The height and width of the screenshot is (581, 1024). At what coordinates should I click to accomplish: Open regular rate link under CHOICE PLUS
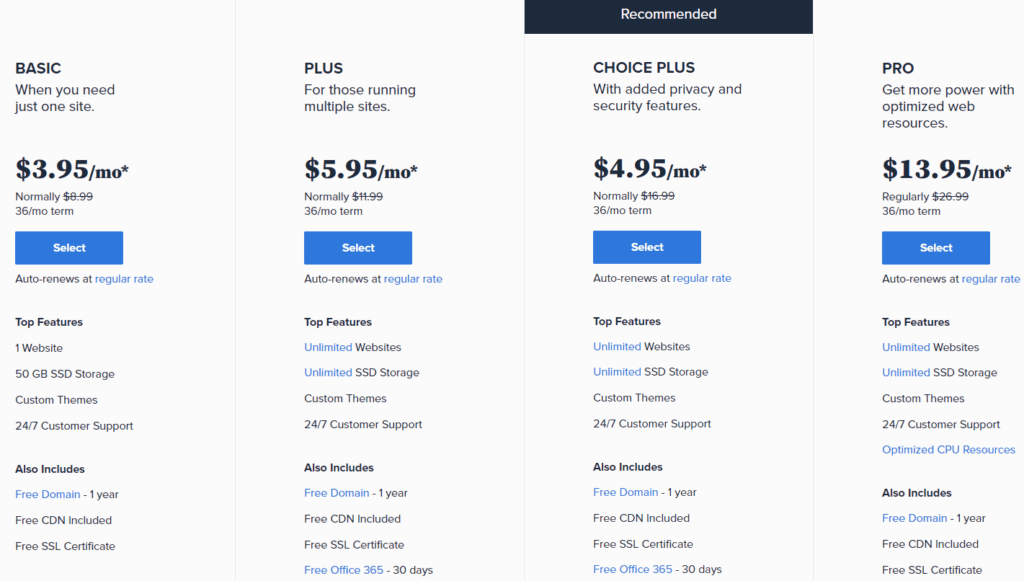click(702, 278)
